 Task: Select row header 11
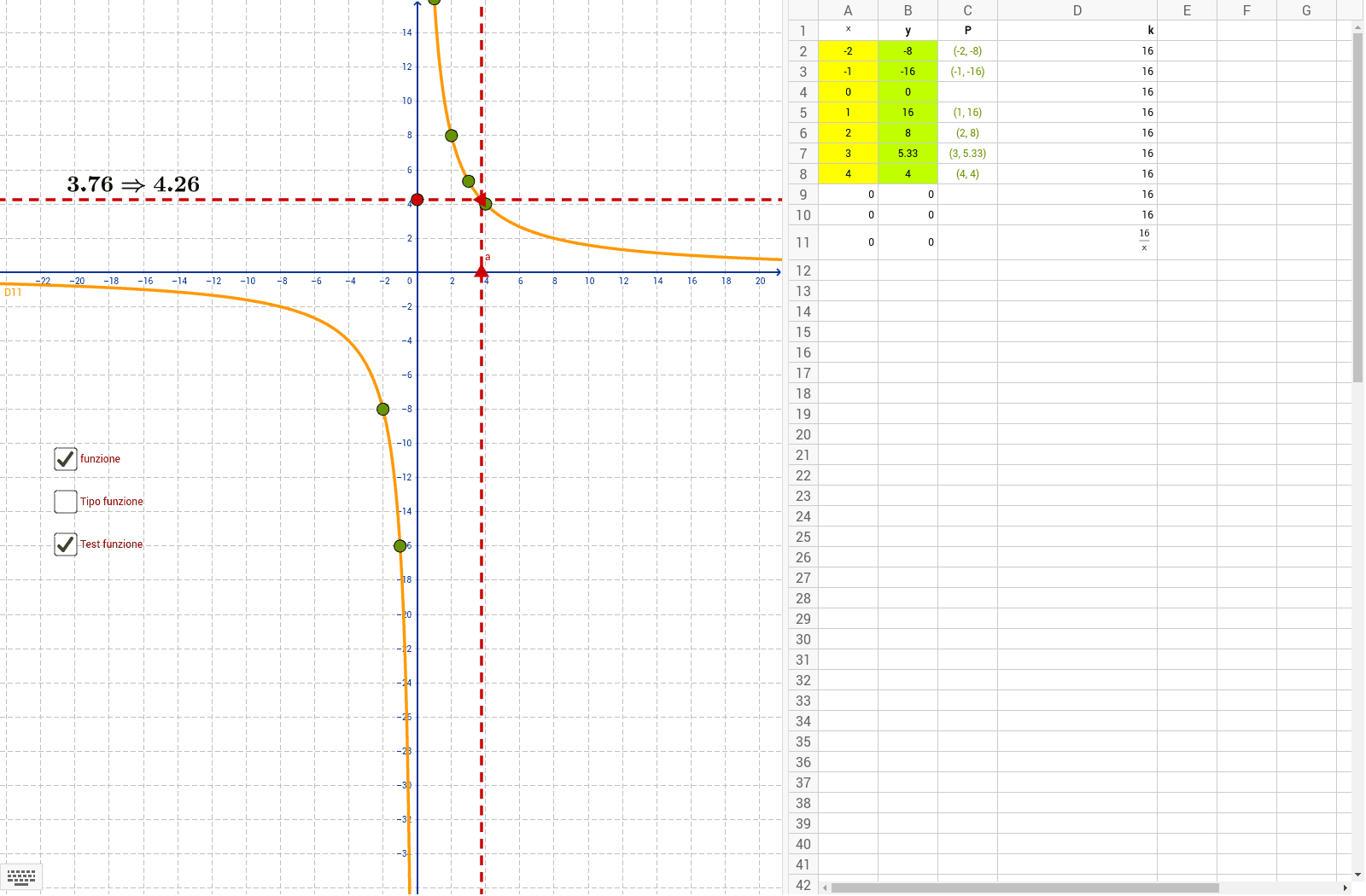point(803,242)
